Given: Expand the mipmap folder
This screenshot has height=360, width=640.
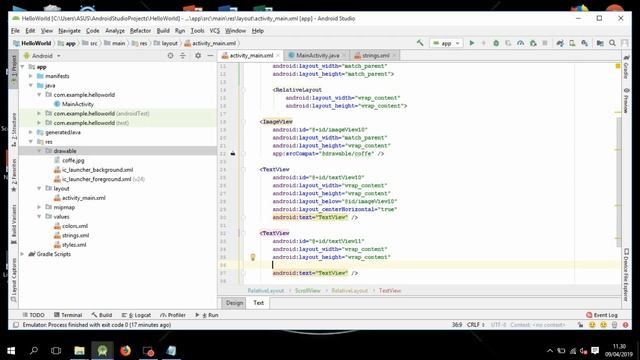Looking at the screenshot, I should (39, 207).
